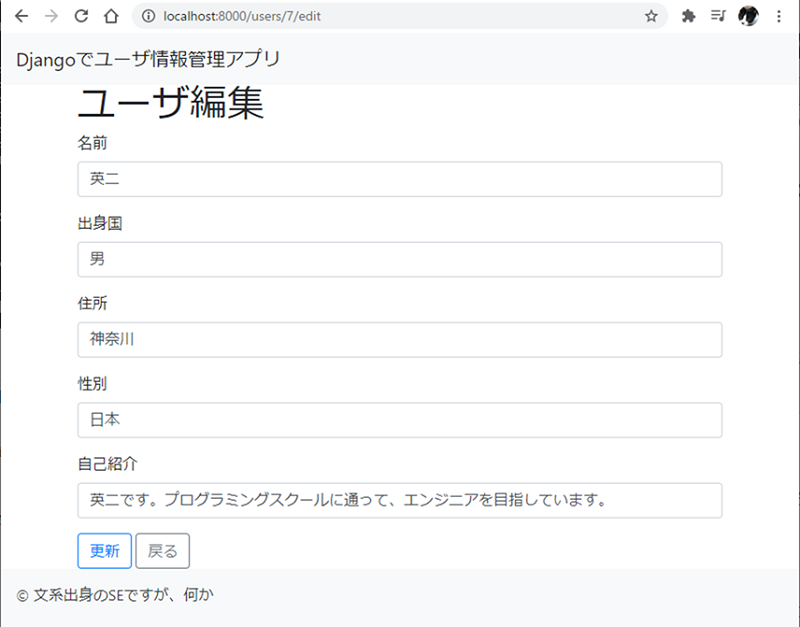Click the ユーザ編集 page heading
The width and height of the screenshot is (800, 627).
(x=170, y=103)
